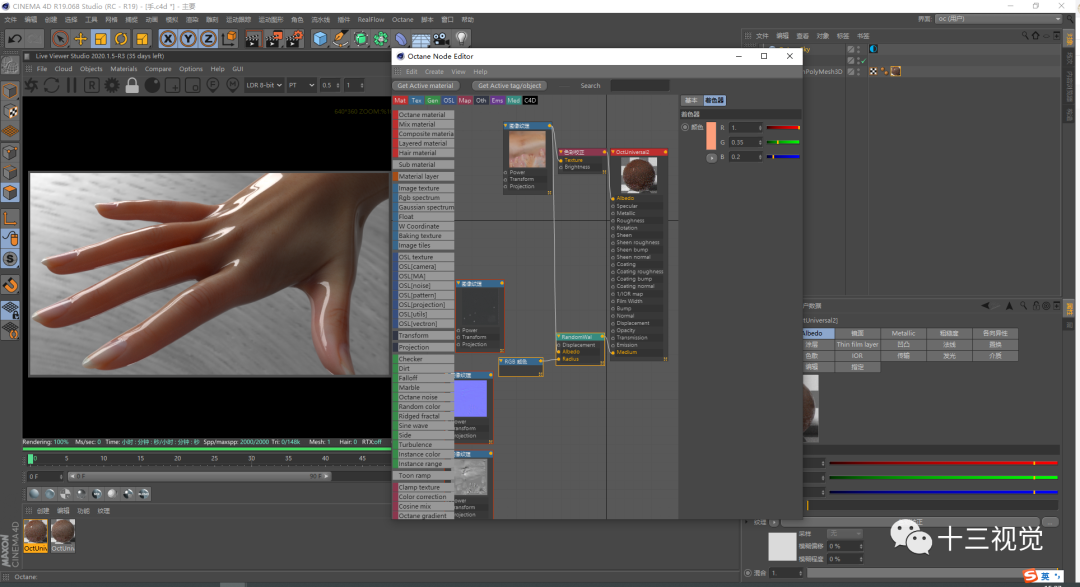Click the spline Pen tool icon

coord(340,39)
